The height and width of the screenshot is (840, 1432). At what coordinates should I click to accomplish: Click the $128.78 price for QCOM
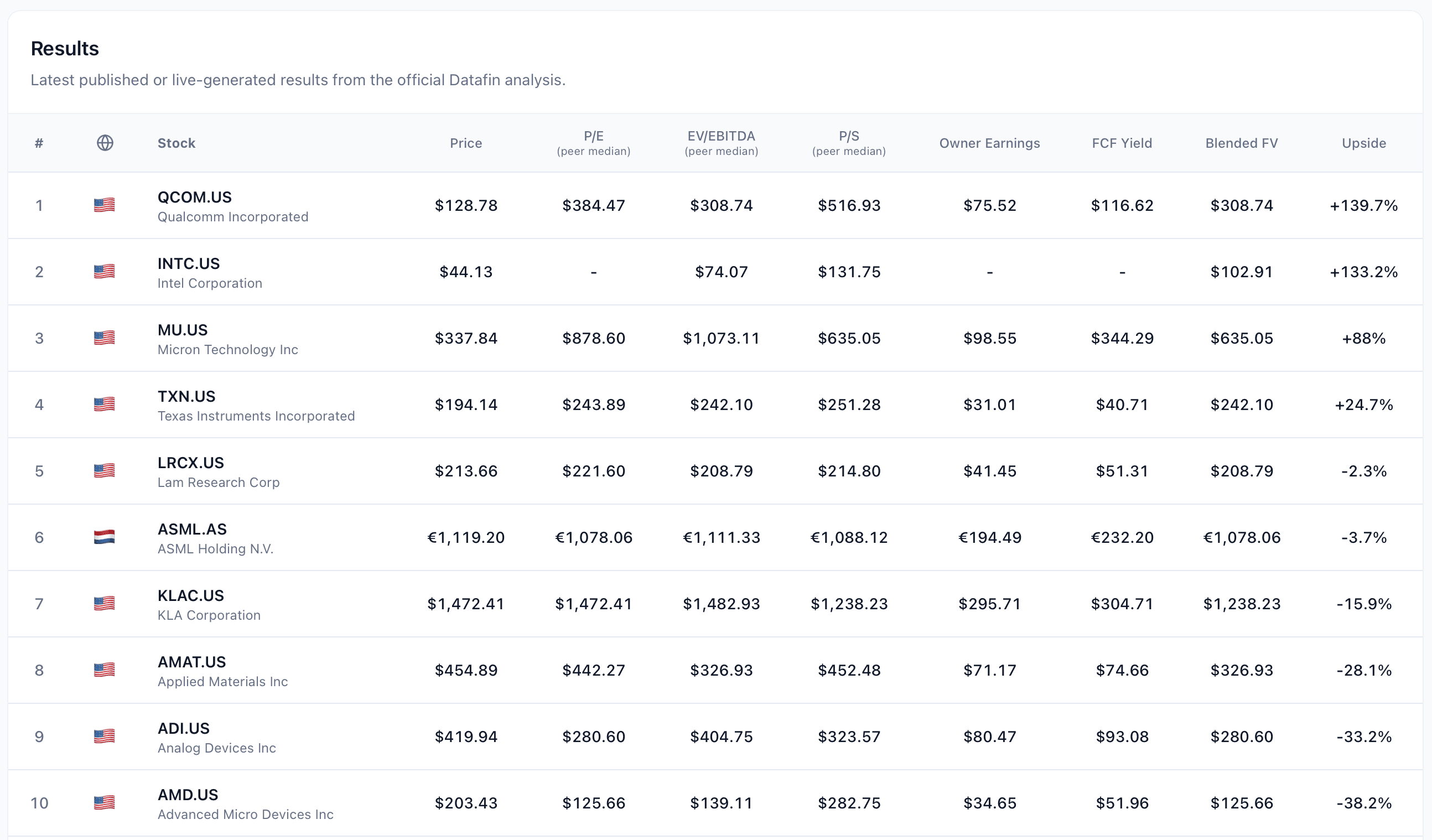(x=466, y=205)
